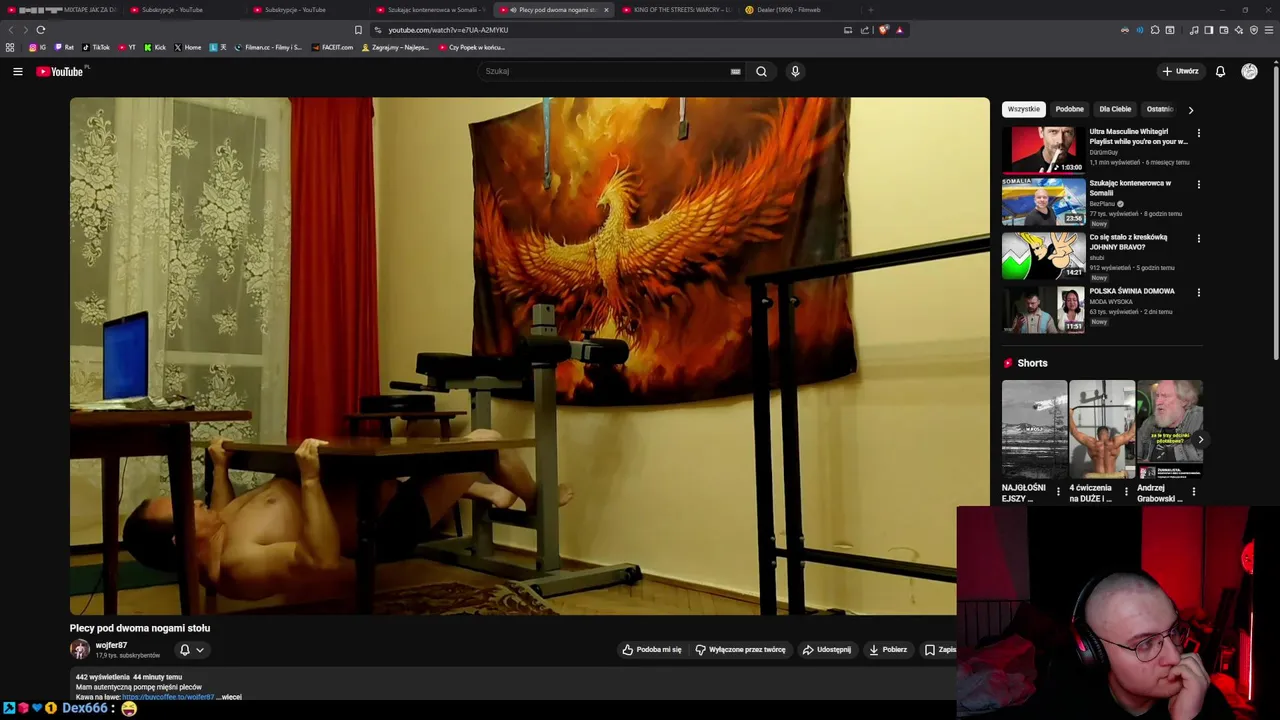Select the Dla Ciebie filter chip

[1115, 109]
